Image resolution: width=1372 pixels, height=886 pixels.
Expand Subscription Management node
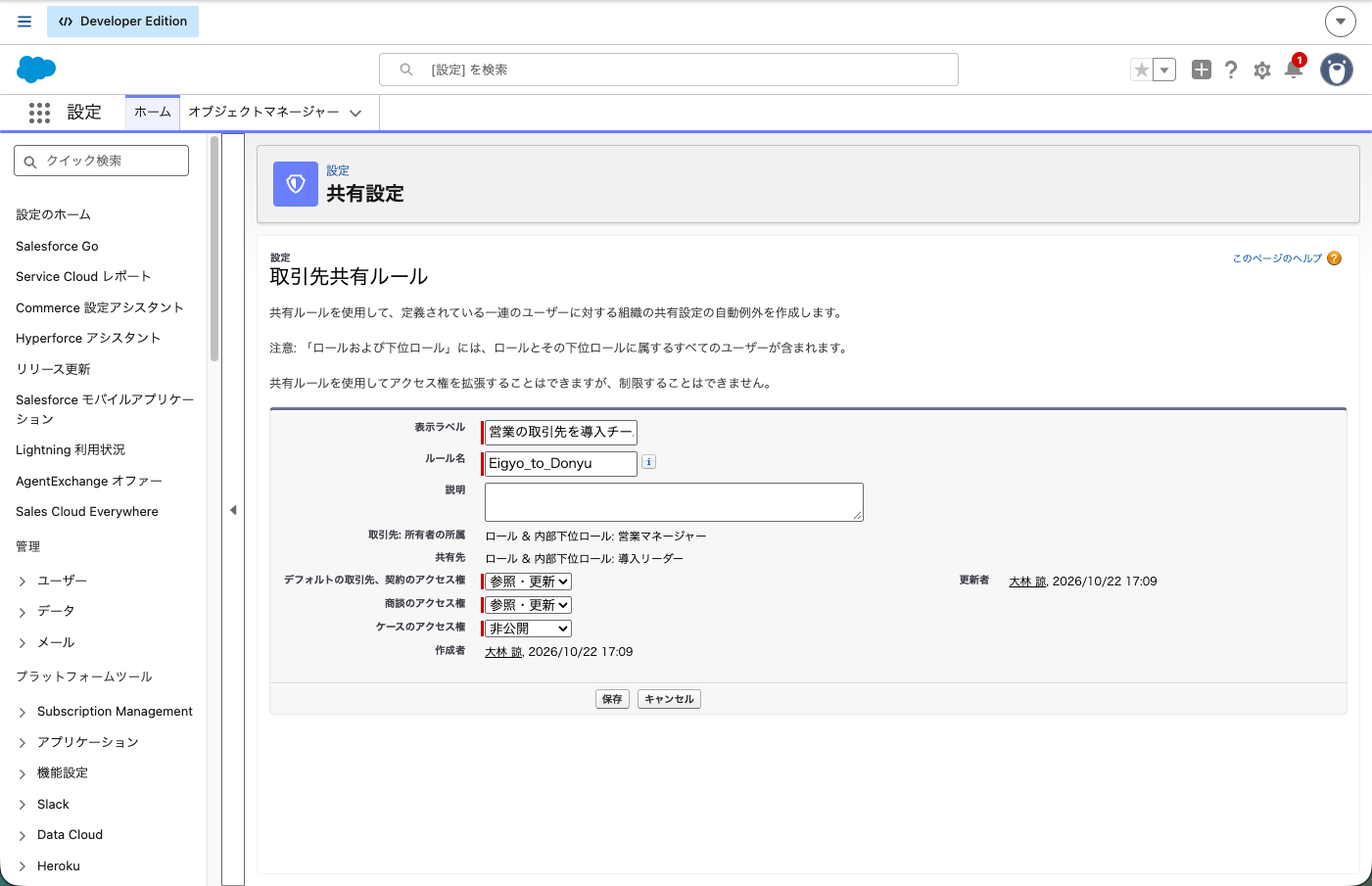pyautogui.click(x=23, y=712)
